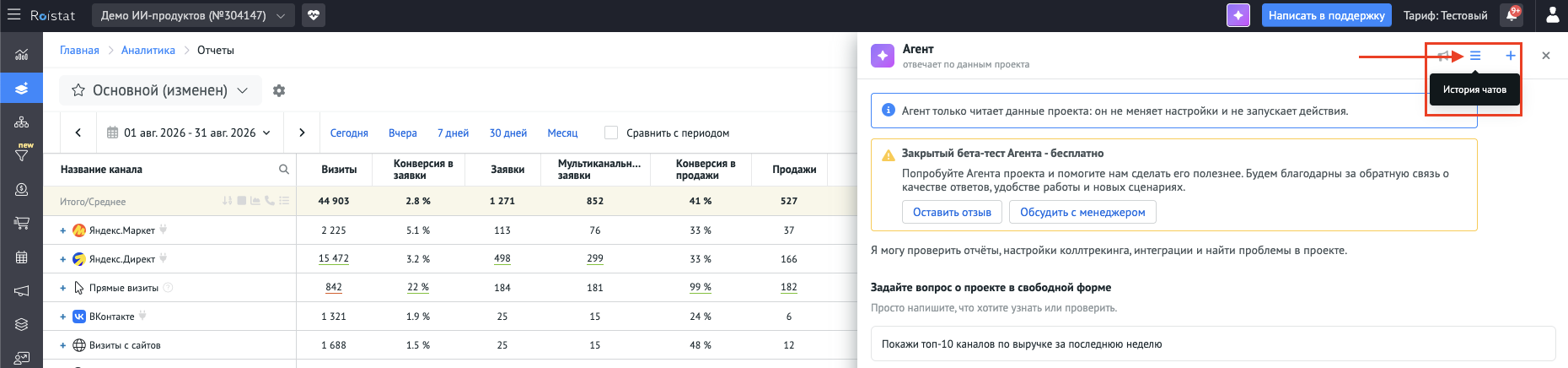The width and height of the screenshot is (1568, 368).
Task: Click the star icon of Основной report
Action: coord(78,90)
